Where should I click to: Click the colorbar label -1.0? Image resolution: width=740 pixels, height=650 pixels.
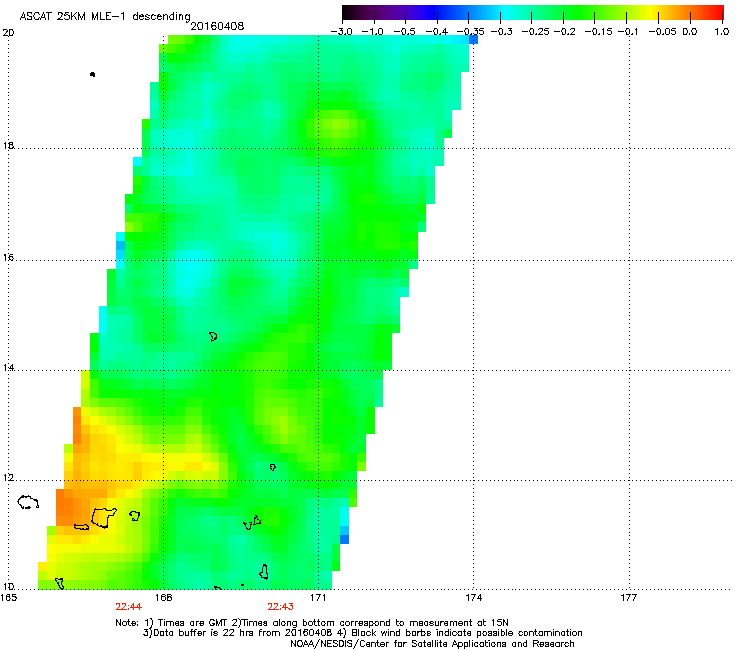click(373, 32)
